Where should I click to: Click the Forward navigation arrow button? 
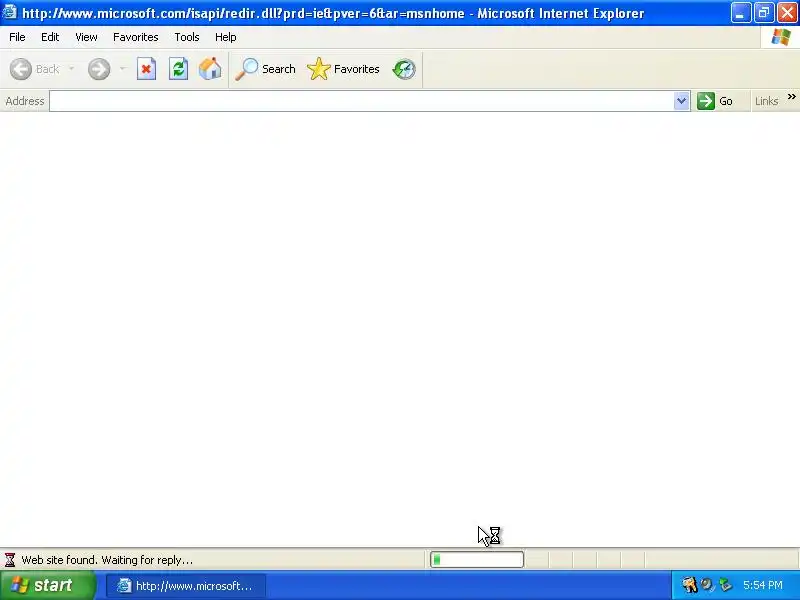[x=99, y=69]
